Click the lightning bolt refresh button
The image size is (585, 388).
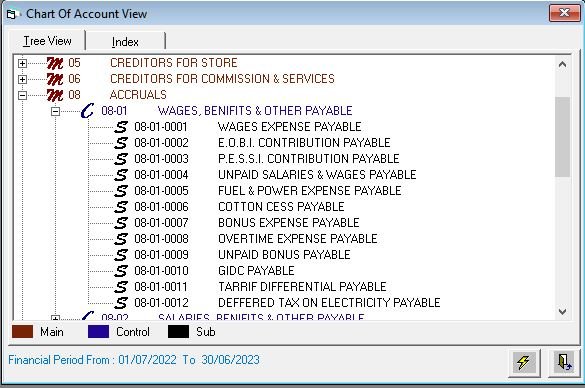click(524, 362)
